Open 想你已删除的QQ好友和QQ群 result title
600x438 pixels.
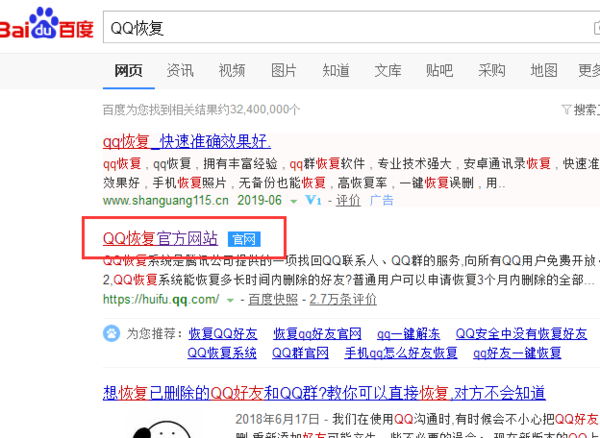click(325, 392)
